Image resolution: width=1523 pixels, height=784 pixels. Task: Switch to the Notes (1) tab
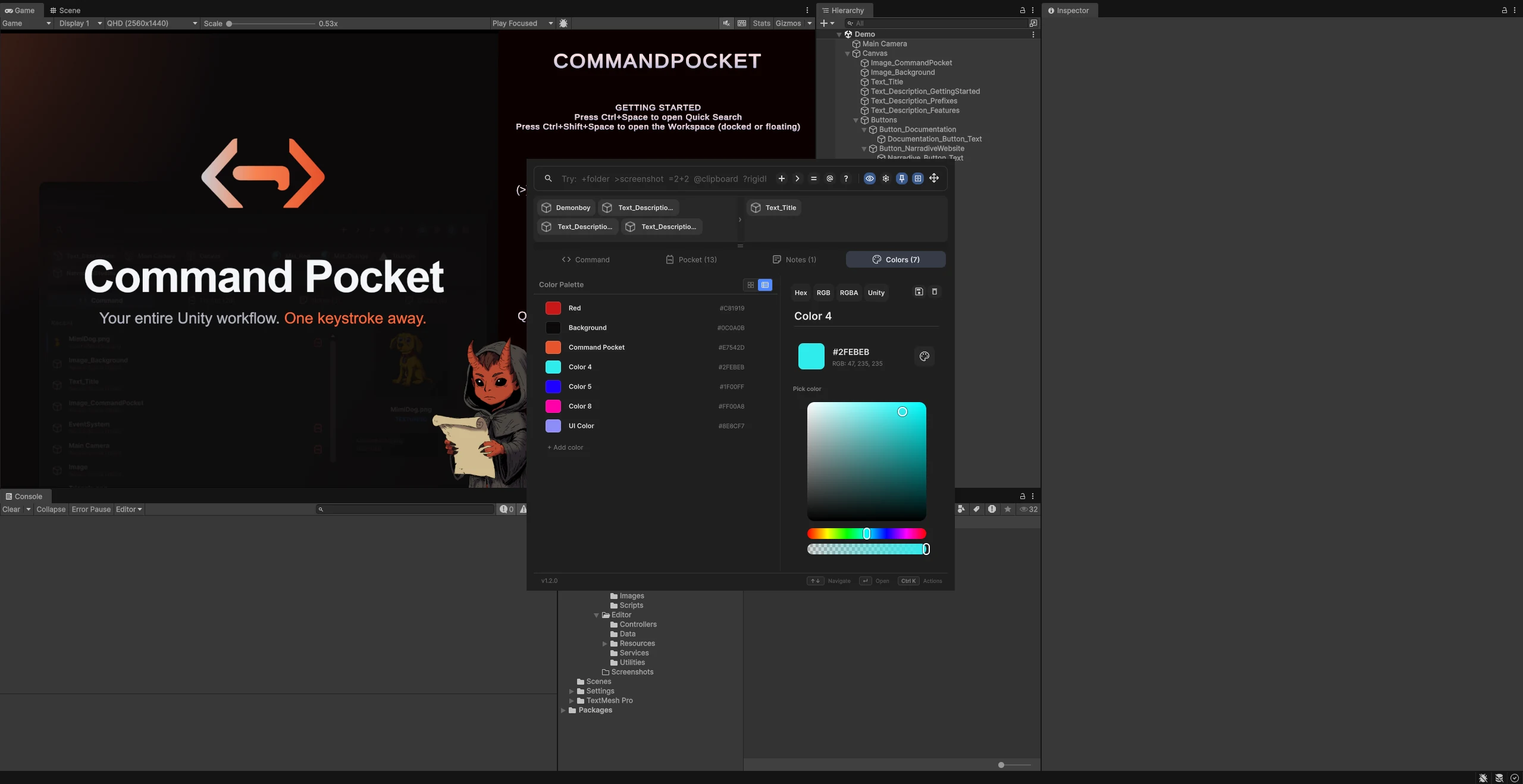794,259
